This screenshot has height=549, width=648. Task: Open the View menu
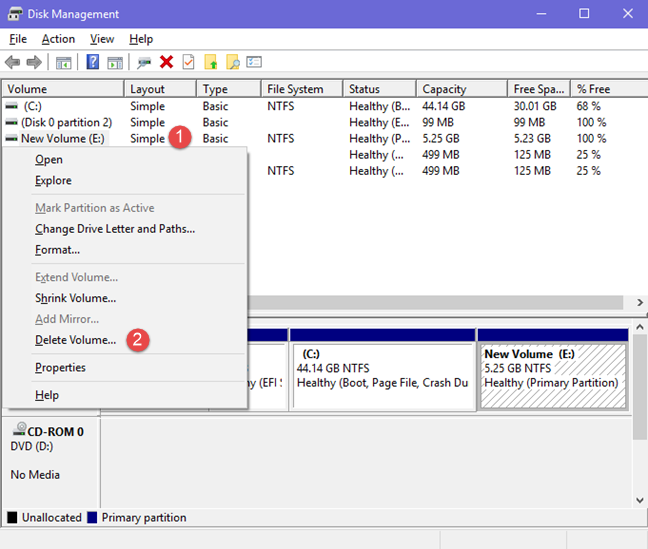pos(102,39)
